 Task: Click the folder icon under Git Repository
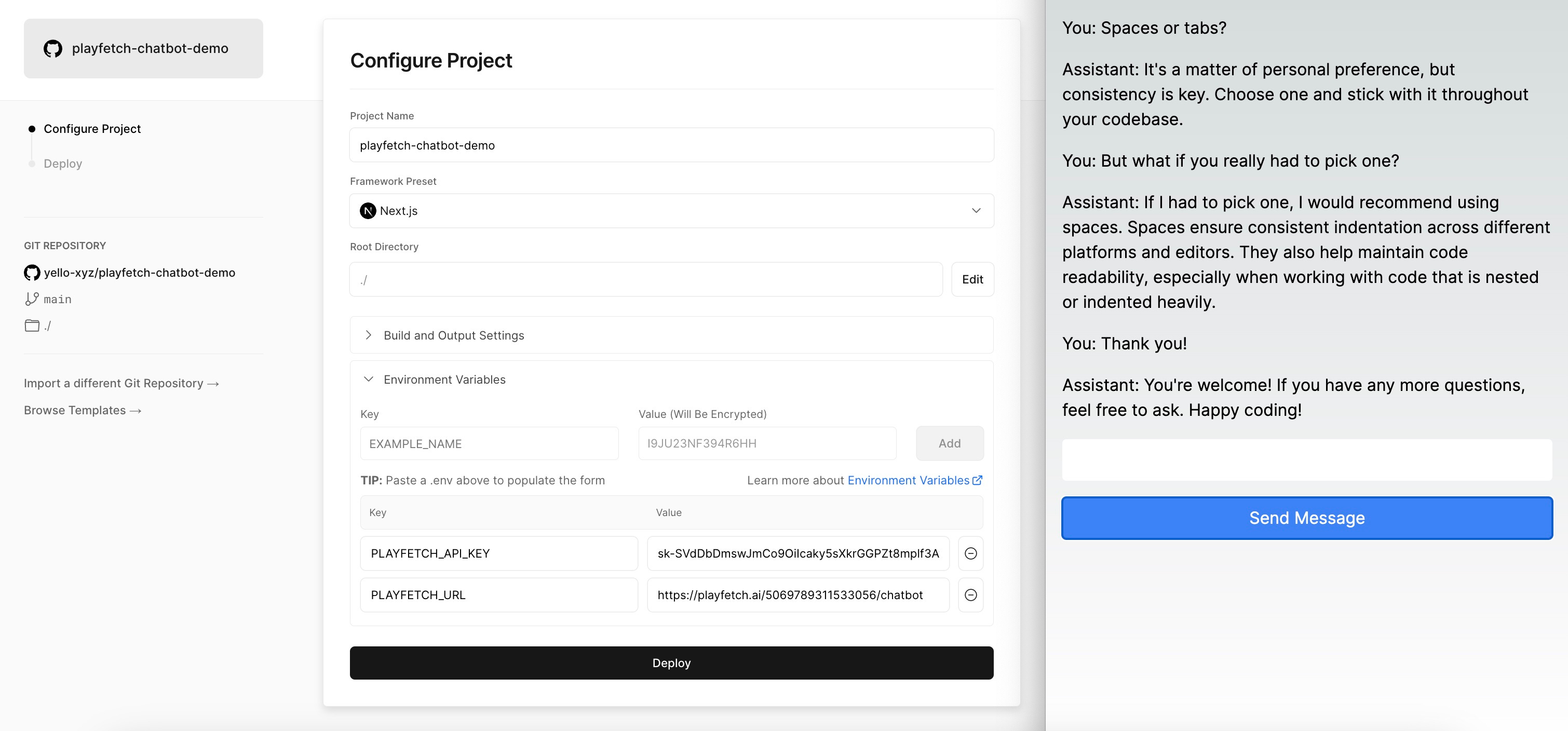pyautogui.click(x=32, y=326)
